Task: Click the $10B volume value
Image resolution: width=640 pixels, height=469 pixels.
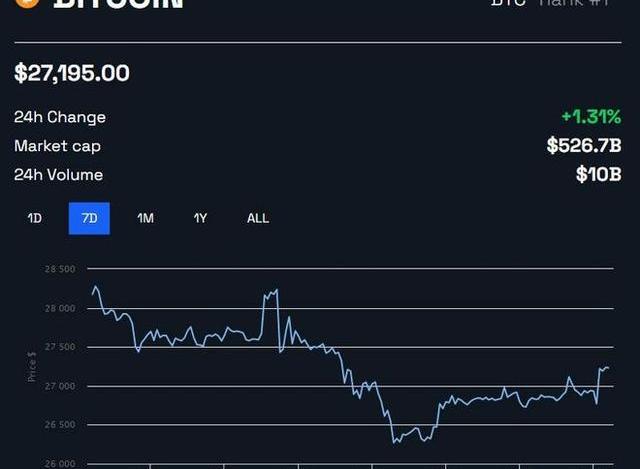Action: pyautogui.click(x=599, y=174)
